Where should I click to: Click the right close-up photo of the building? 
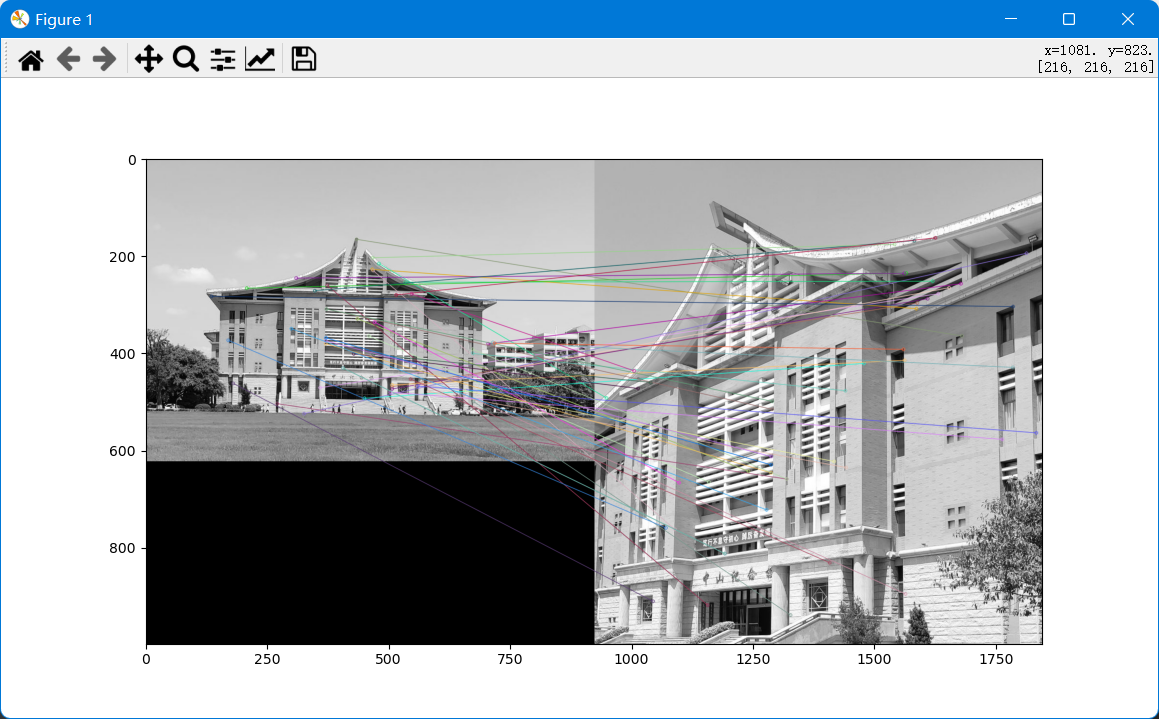pos(818,402)
